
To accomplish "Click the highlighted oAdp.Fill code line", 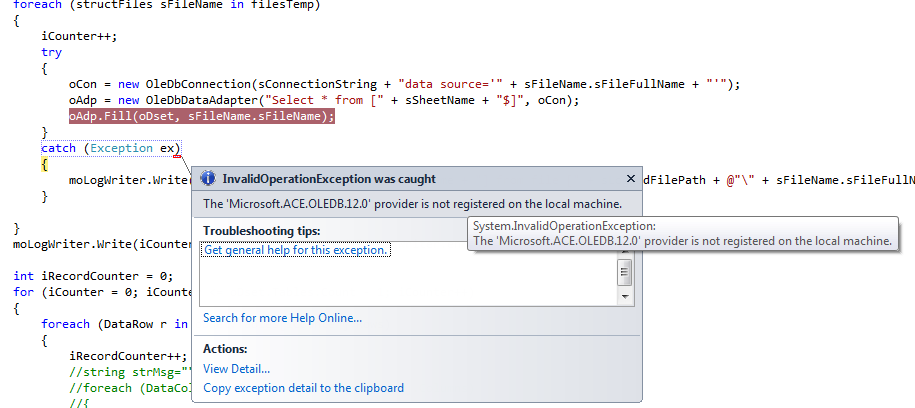I will click(202, 116).
